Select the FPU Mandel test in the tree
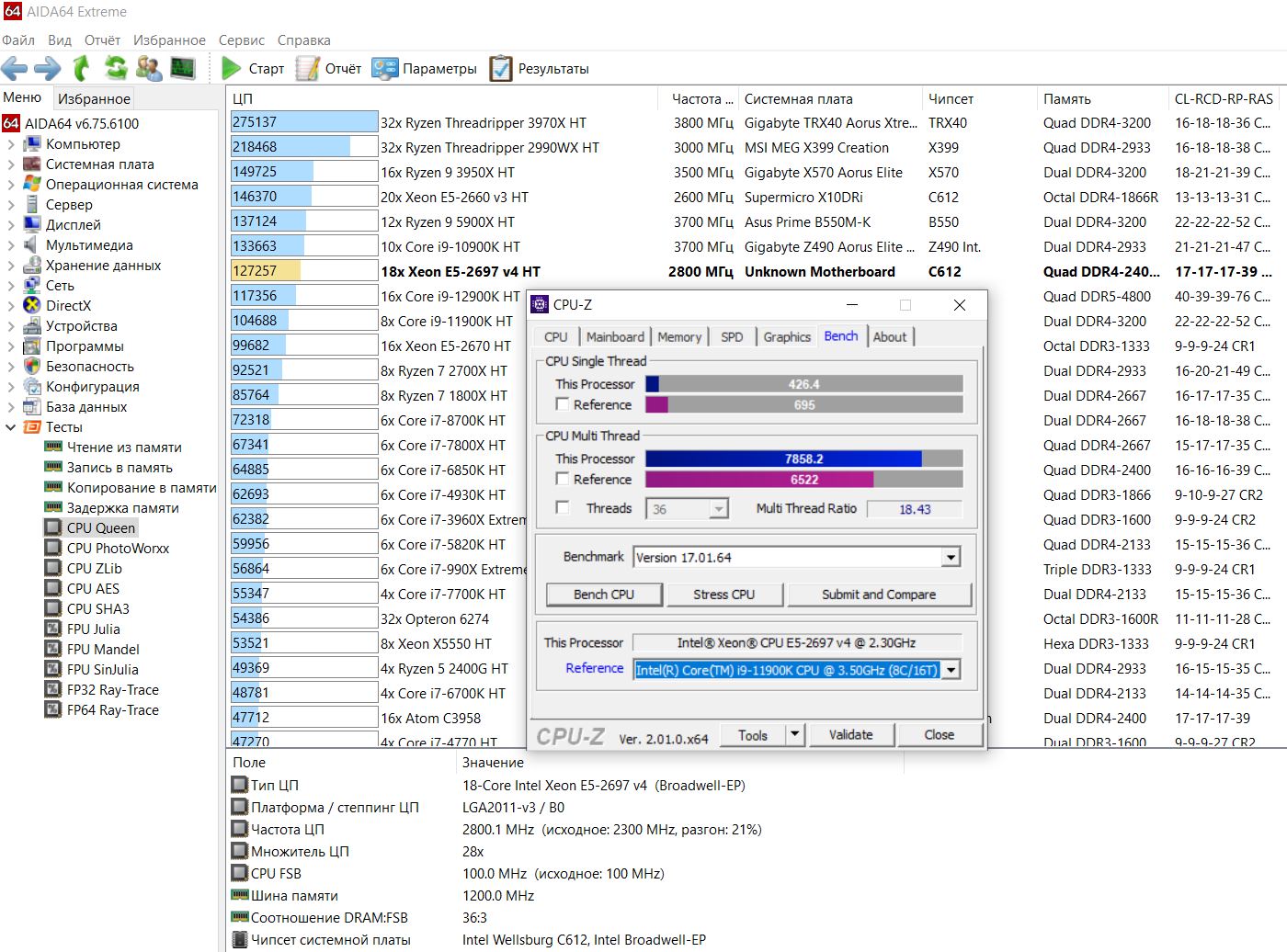The height and width of the screenshot is (952, 1287). [x=103, y=649]
